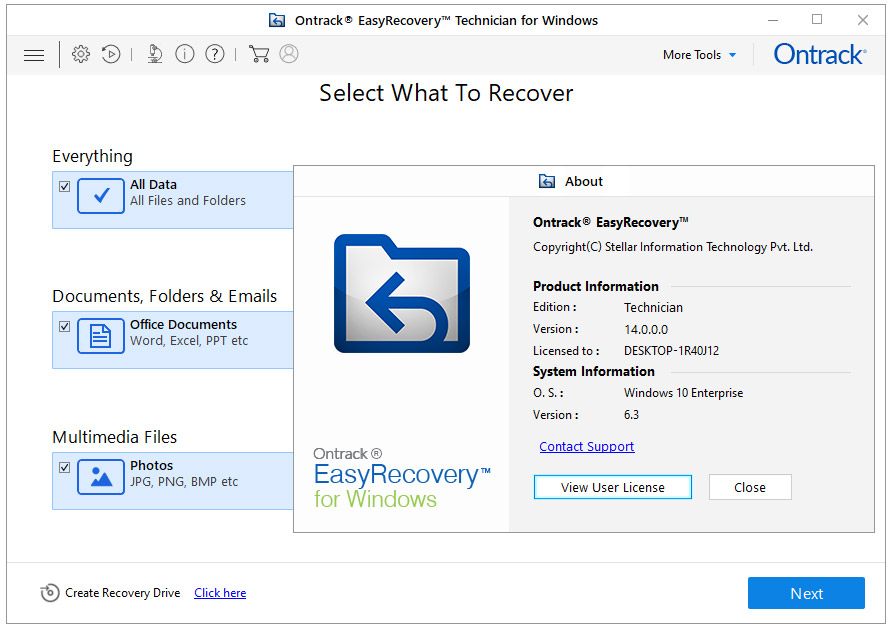Open the hamburger menu icon
Screen dimensions: 891x628
[x=33, y=54]
